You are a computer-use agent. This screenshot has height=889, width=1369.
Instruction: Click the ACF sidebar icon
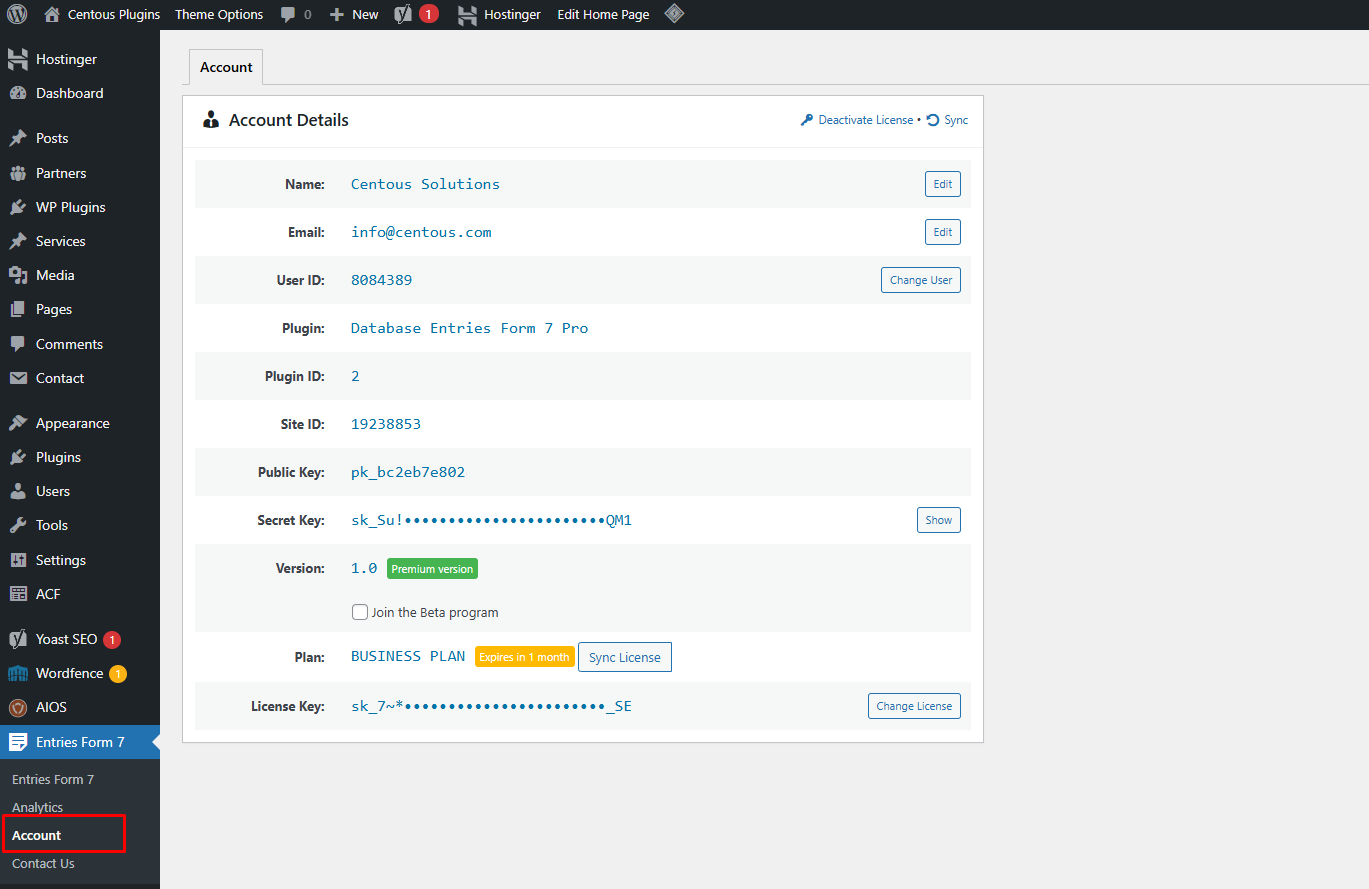coord(18,594)
